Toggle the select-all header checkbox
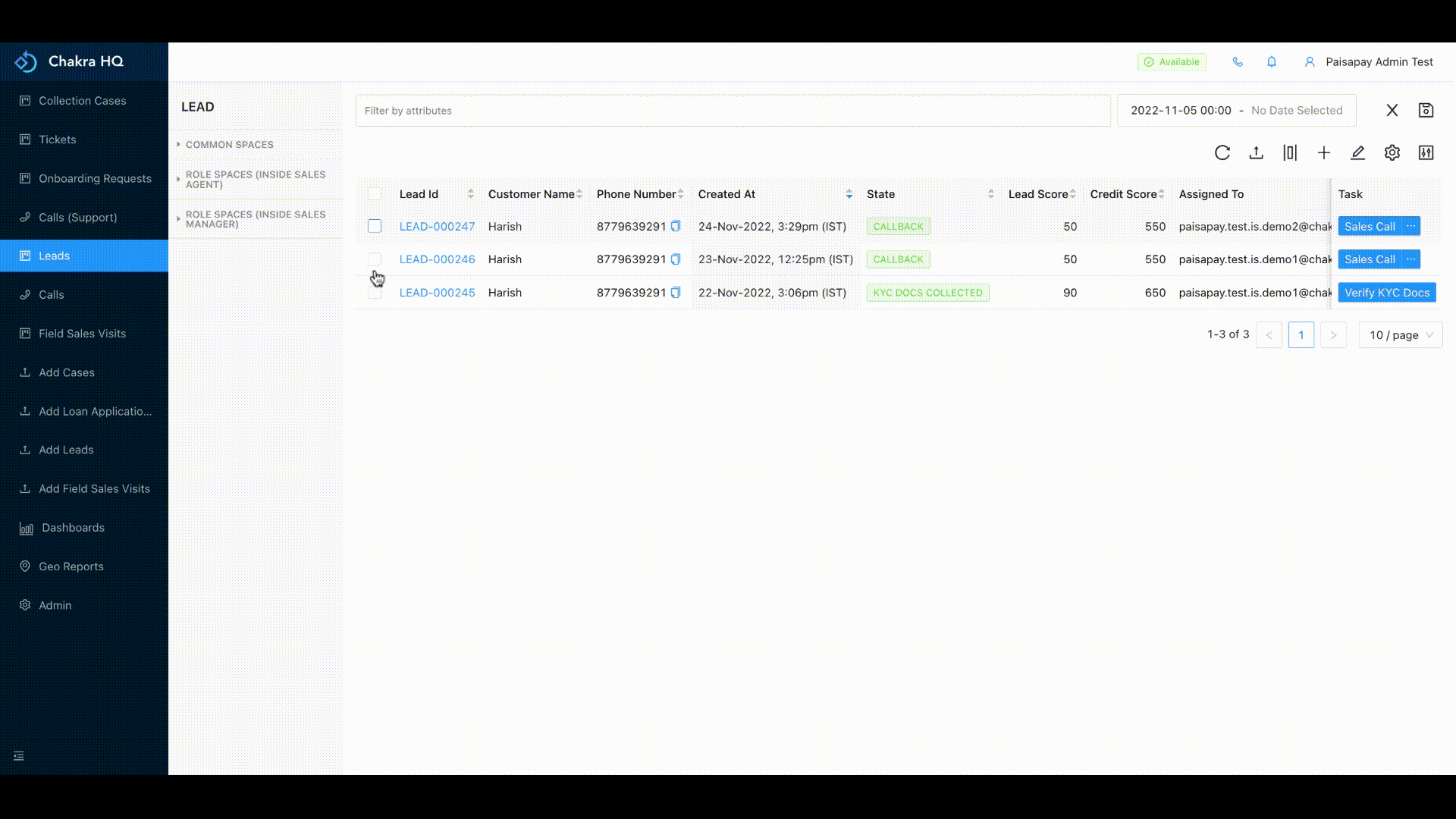Viewport: 1456px width, 819px height. (375, 194)
